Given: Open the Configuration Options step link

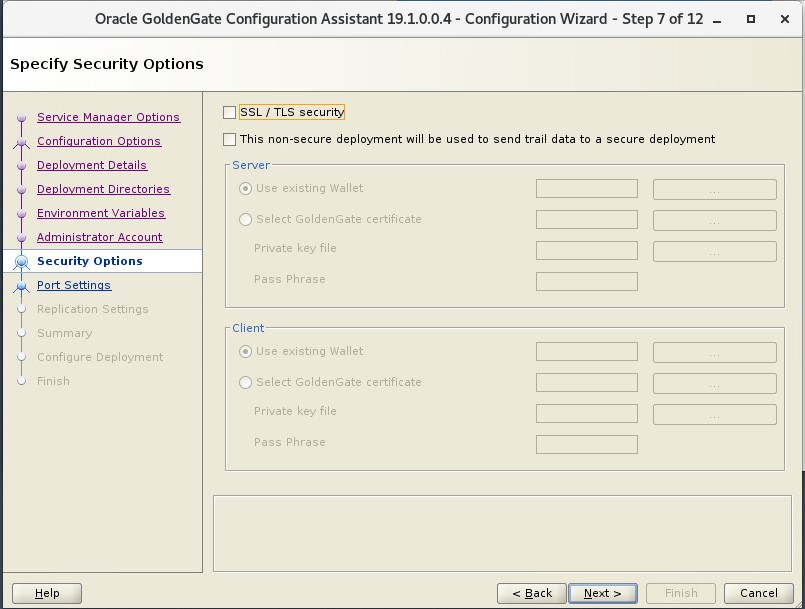Looking at the screenshot, I should point(99,141).
